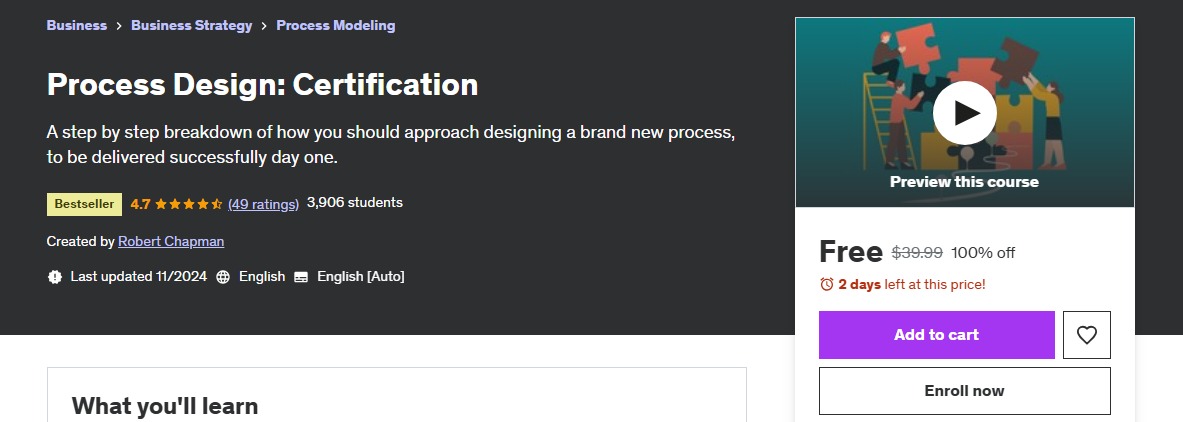Click the closed captions icon
This screenshot has width=1183, height=422.
[x=301, y=277]
